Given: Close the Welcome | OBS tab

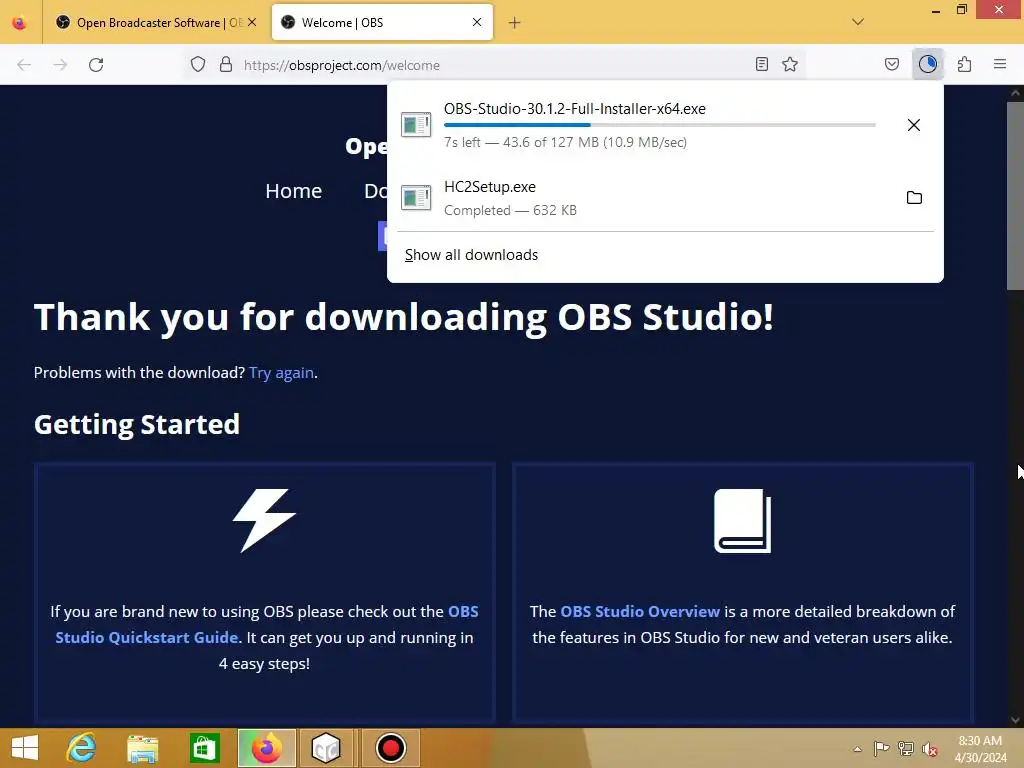Looking at the screenshot, I should tap(477, 22).
